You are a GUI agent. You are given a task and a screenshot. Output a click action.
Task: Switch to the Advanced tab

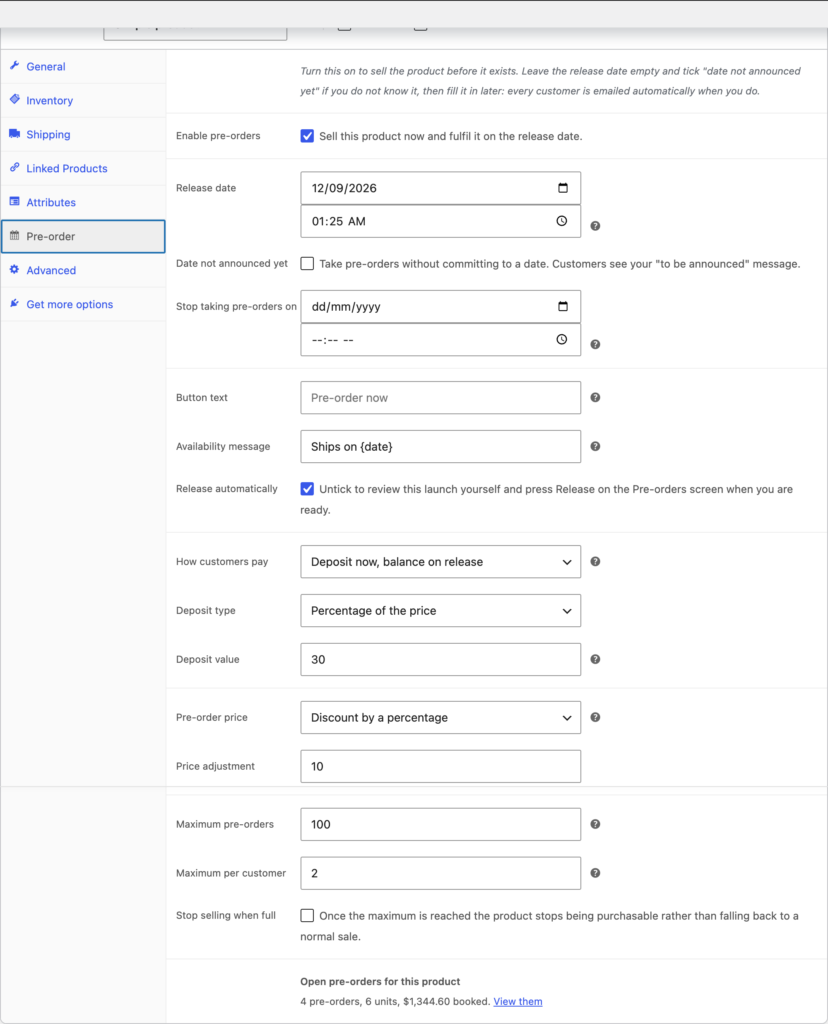click(x=83, y=270)
